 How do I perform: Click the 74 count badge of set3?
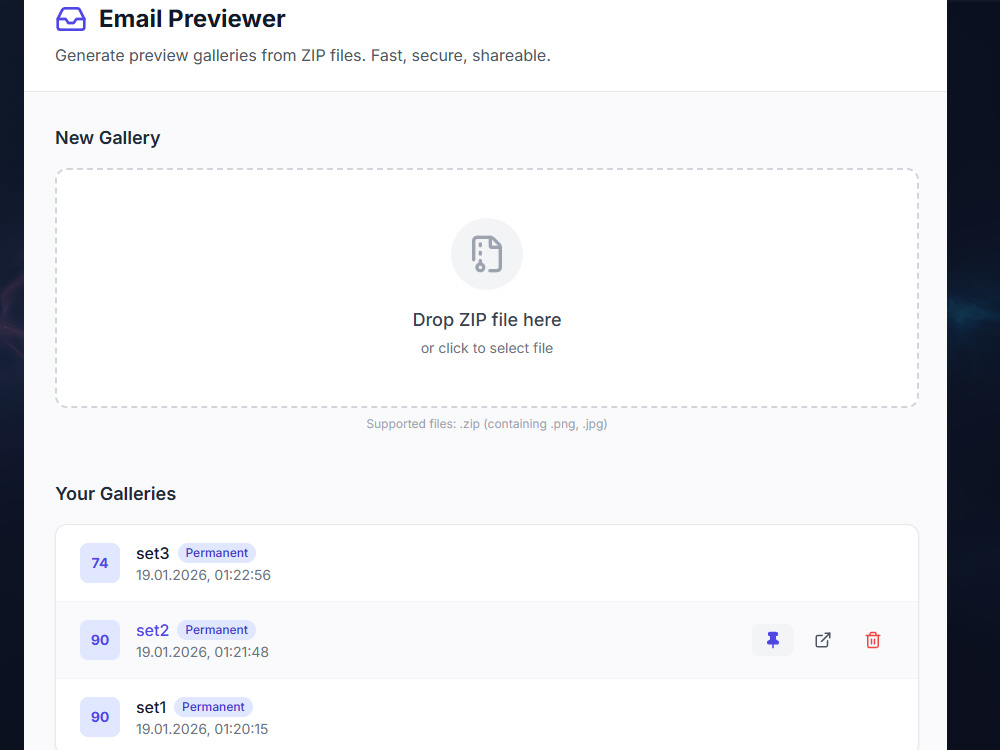(99, 563)
